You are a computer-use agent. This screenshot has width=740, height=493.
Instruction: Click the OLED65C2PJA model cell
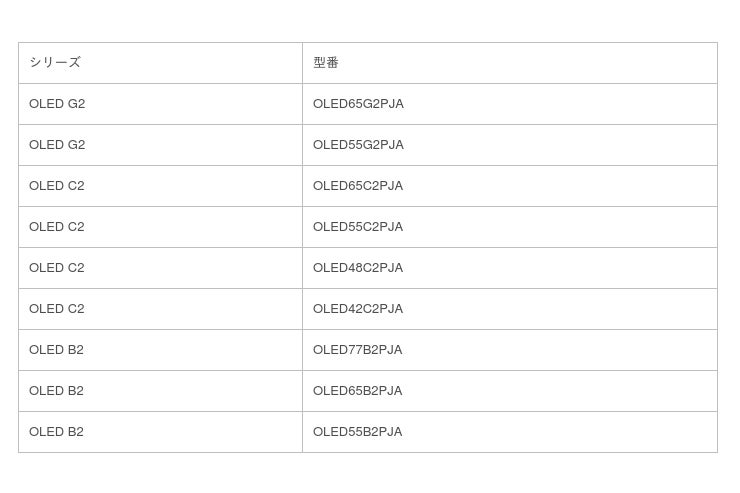(358, 186)
